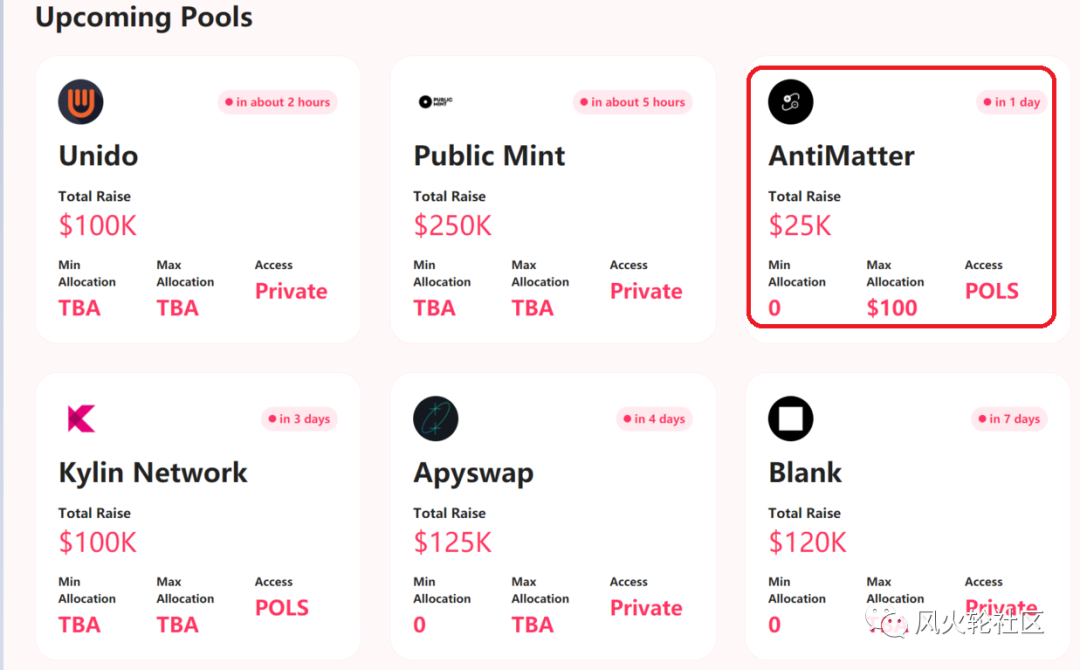The width and height of the screenshot is (1080, 670).
Task: Click the WeChat watermark icon
Action: click(x=887, y=622)
